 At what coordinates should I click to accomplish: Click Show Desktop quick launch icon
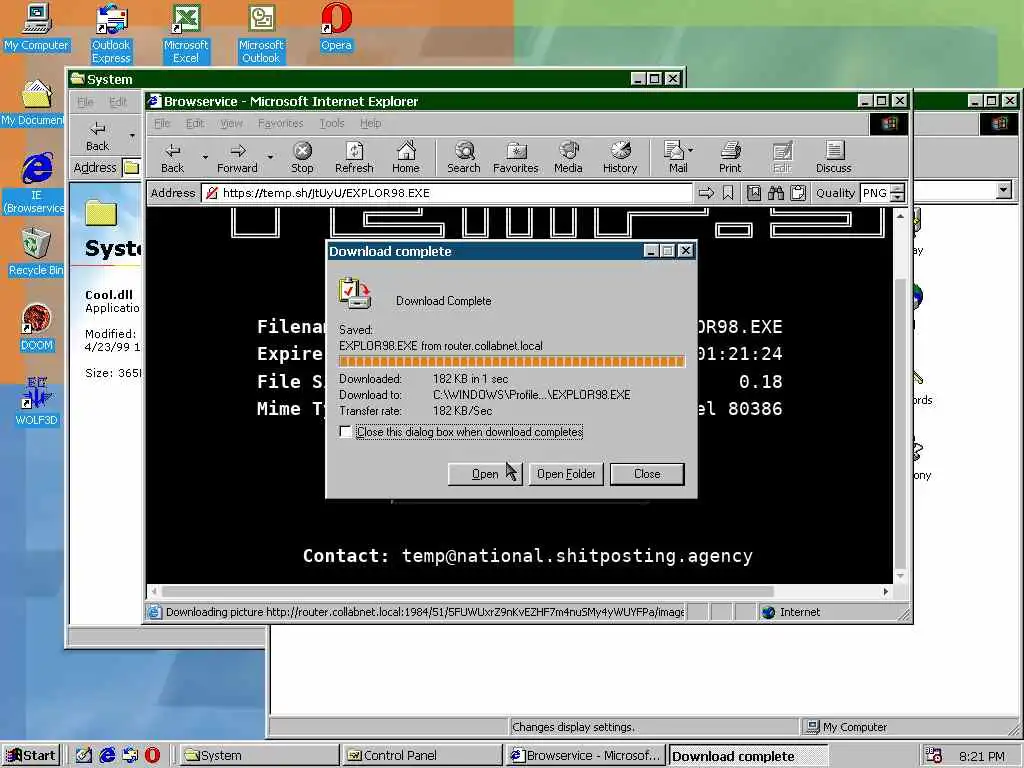(x=84, y=755)
